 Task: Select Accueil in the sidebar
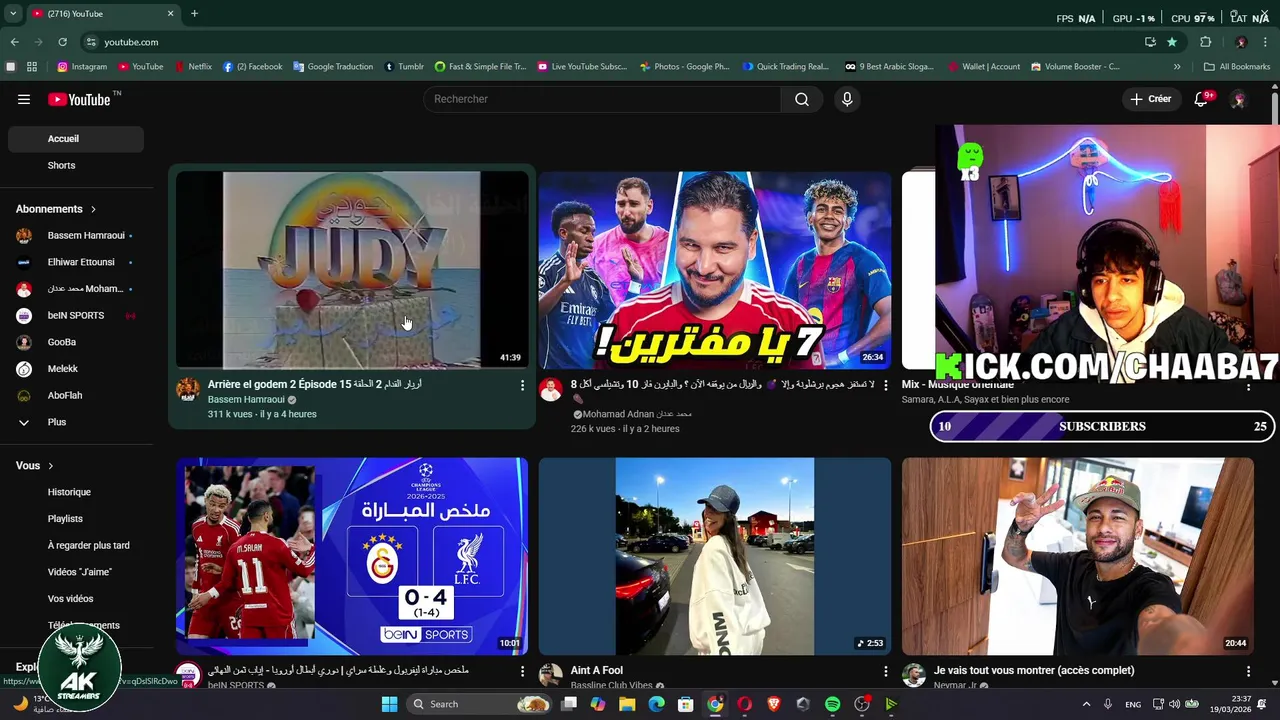pyautogui.click(x=76, y=139)
